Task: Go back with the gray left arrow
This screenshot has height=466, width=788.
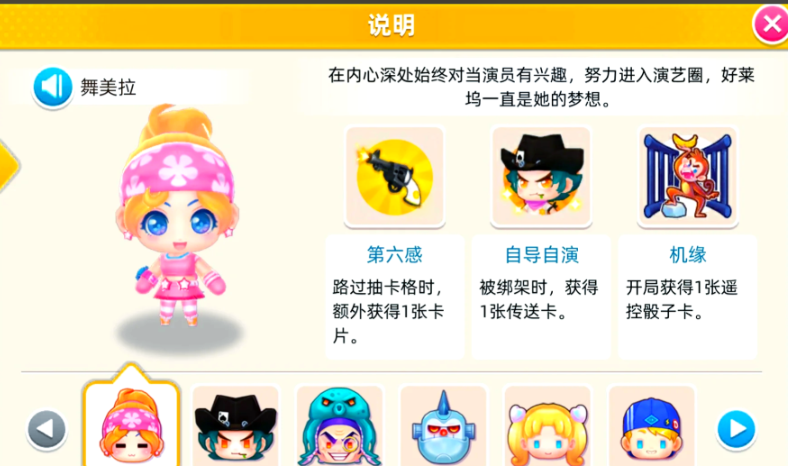Action: click(x=47, y=429)
